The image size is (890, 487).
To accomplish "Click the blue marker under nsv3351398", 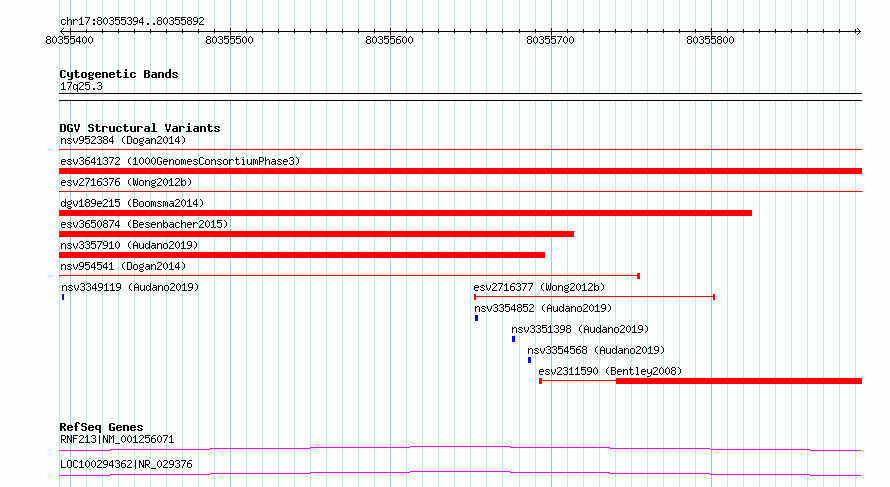I will click(x=513, y=339).
